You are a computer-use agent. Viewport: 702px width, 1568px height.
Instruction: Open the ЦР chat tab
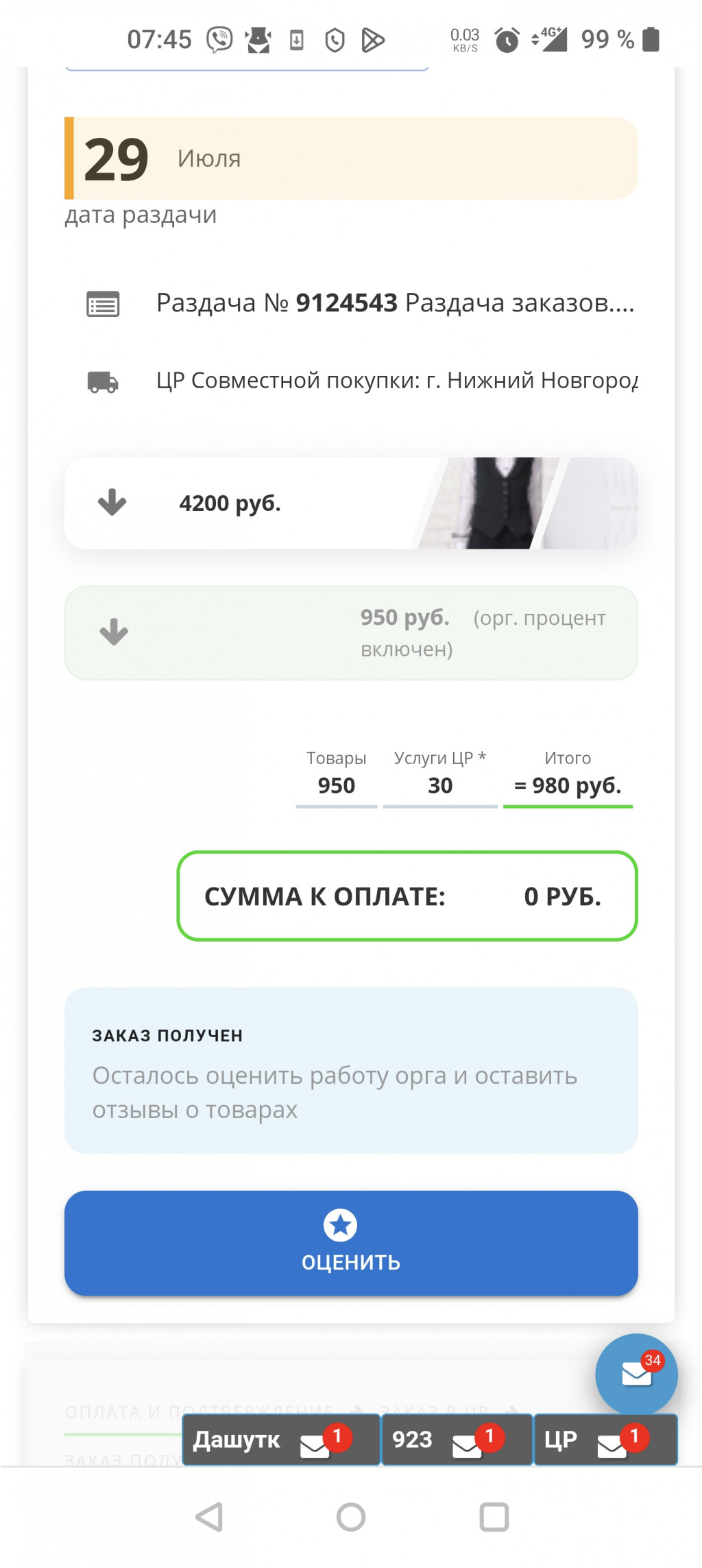(605, 1439)
